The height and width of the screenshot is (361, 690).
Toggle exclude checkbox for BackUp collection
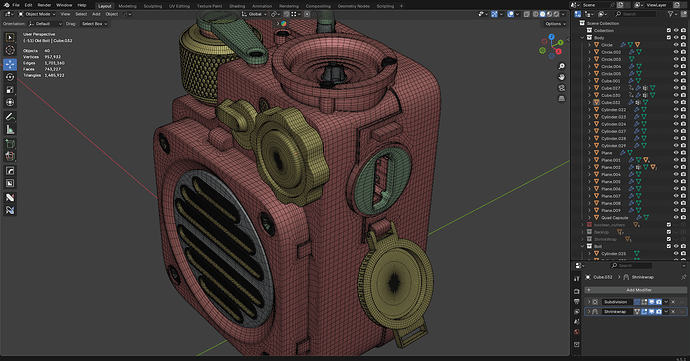669,232
